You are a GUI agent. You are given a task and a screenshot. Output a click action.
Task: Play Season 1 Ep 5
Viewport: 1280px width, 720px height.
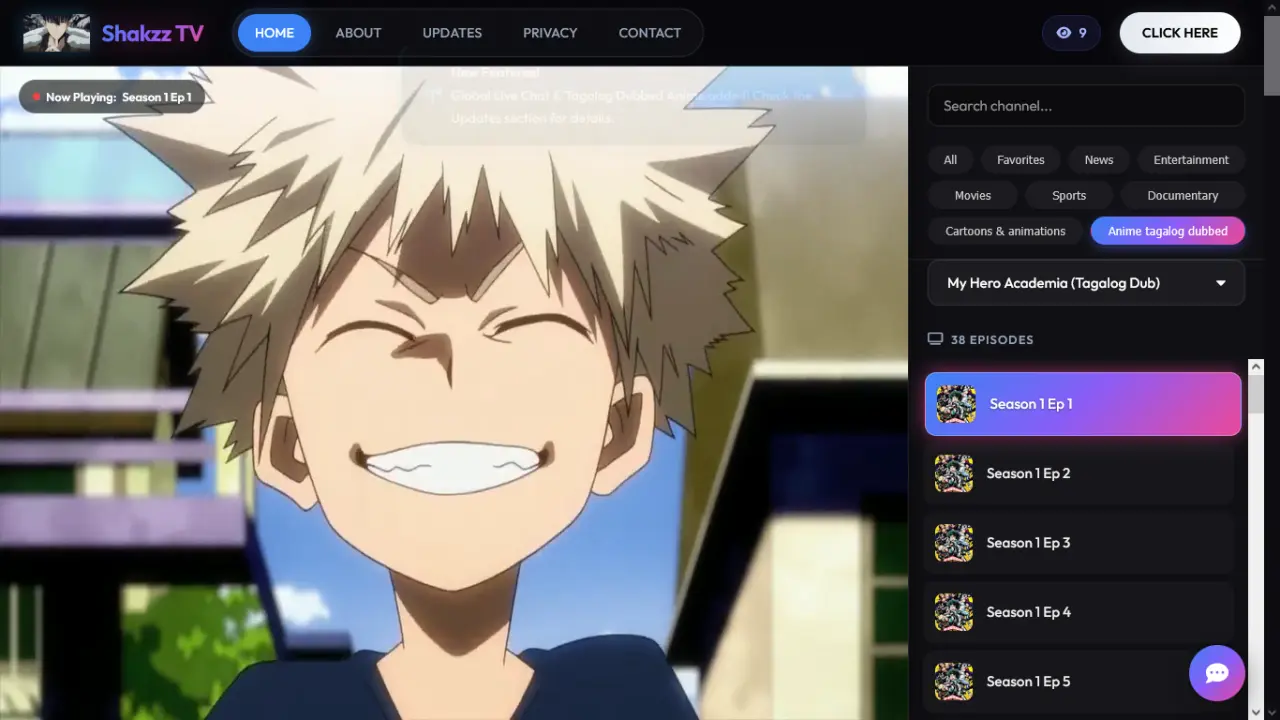coord(1079,682)
